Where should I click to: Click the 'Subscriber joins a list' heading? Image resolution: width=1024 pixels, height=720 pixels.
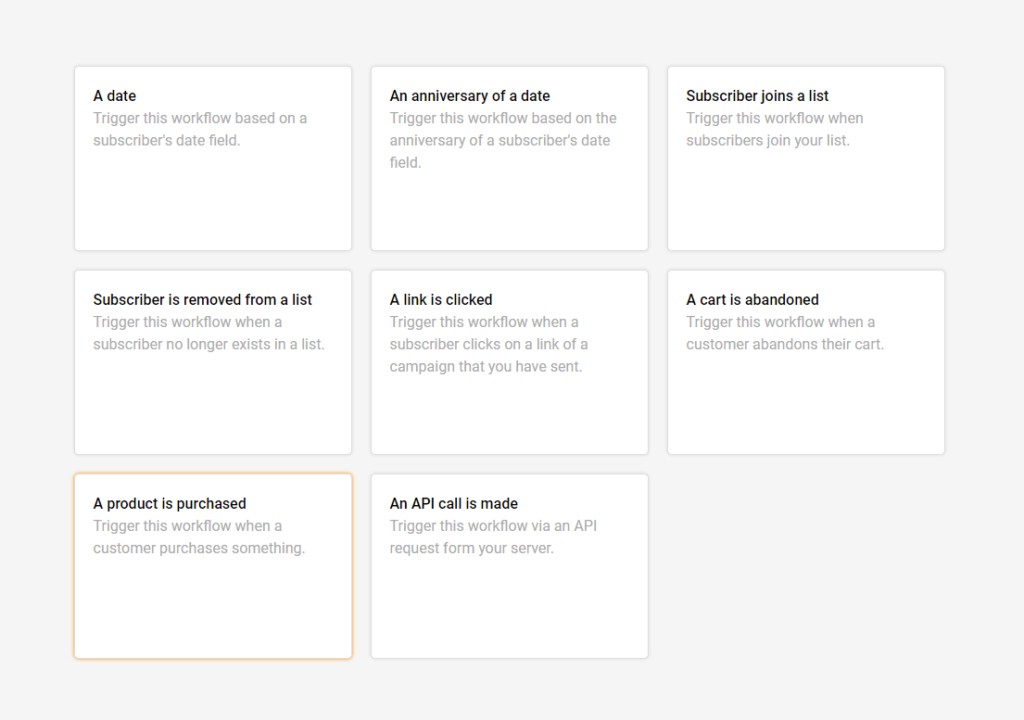click(x=757, y=96)
